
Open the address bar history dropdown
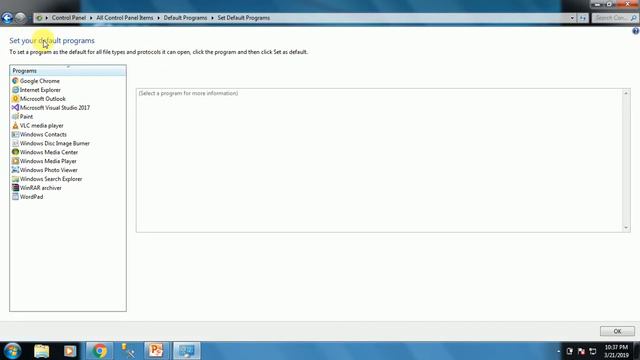tap(572, 18)
